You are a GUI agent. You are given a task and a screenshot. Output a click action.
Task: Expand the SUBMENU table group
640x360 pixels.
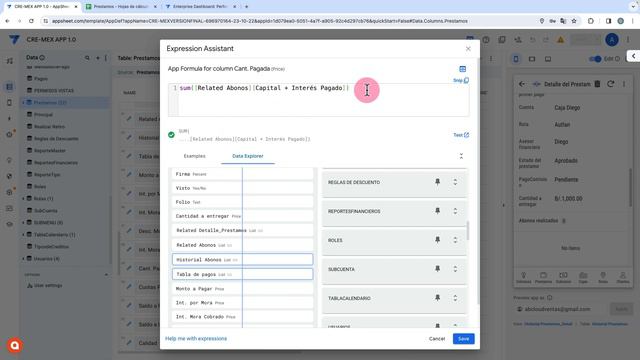(24, 223)
